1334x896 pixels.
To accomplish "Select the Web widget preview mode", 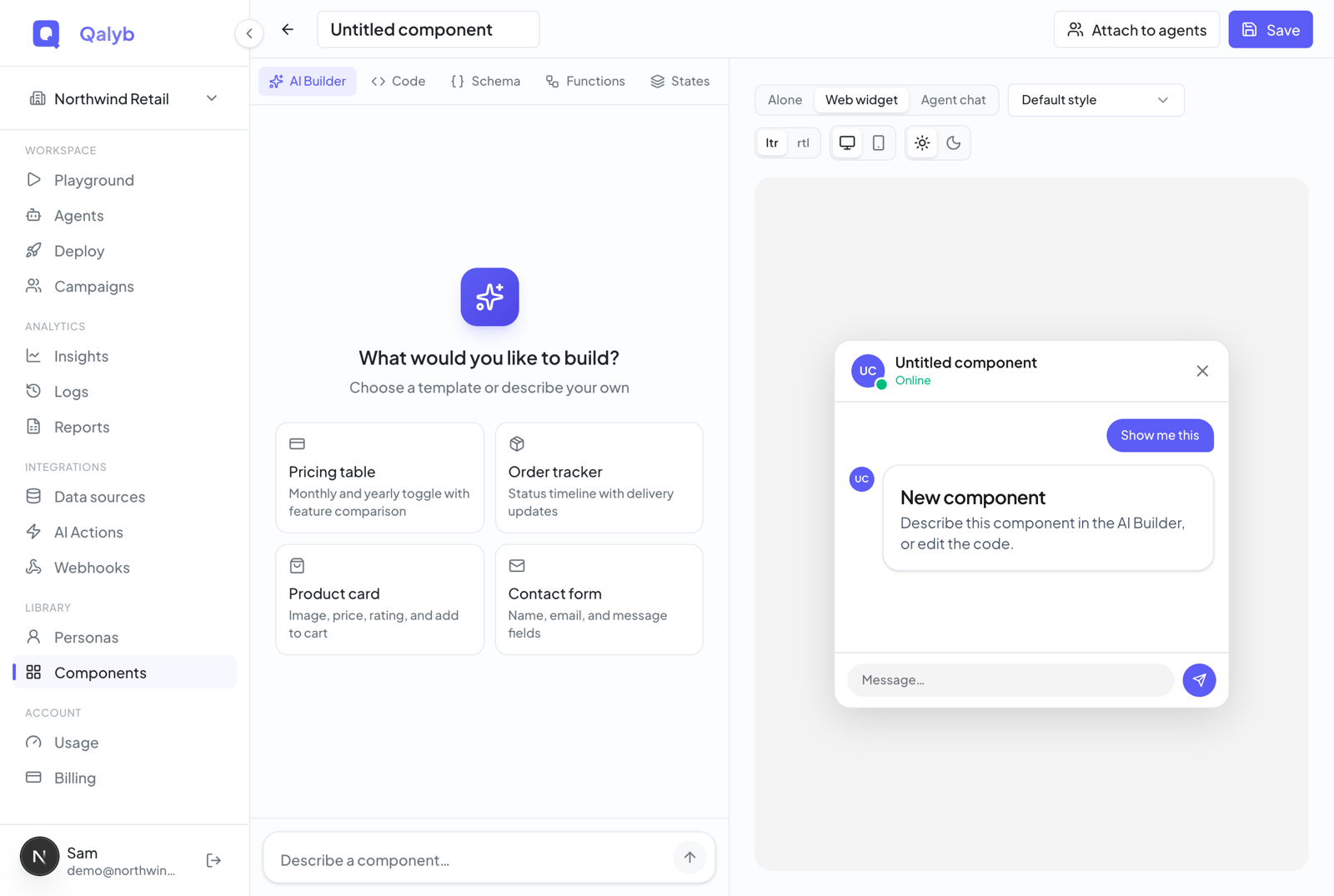I will click(x=861, y=100).
